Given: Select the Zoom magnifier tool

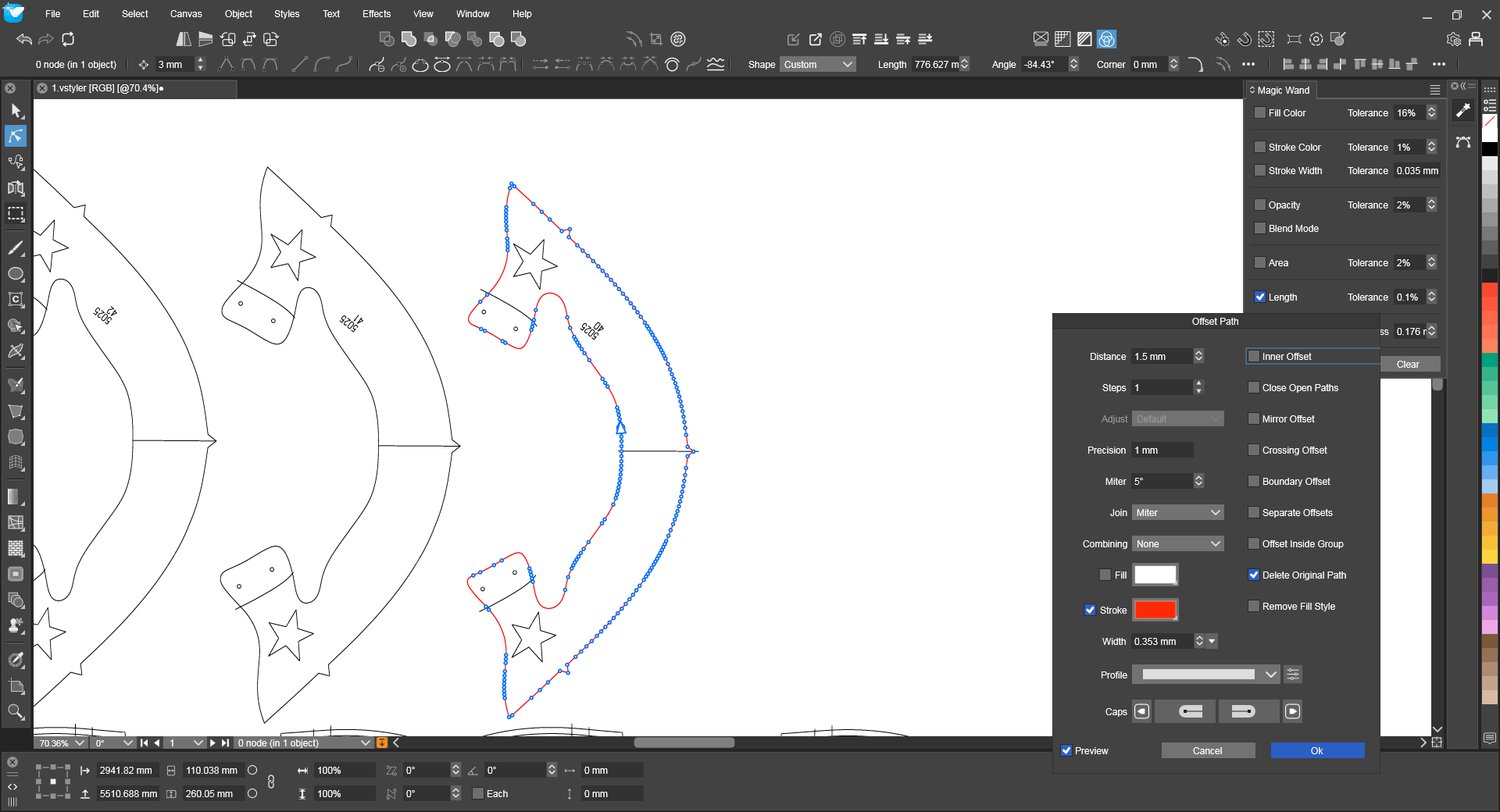Looking at the screenshot, I should coord(16,711).
